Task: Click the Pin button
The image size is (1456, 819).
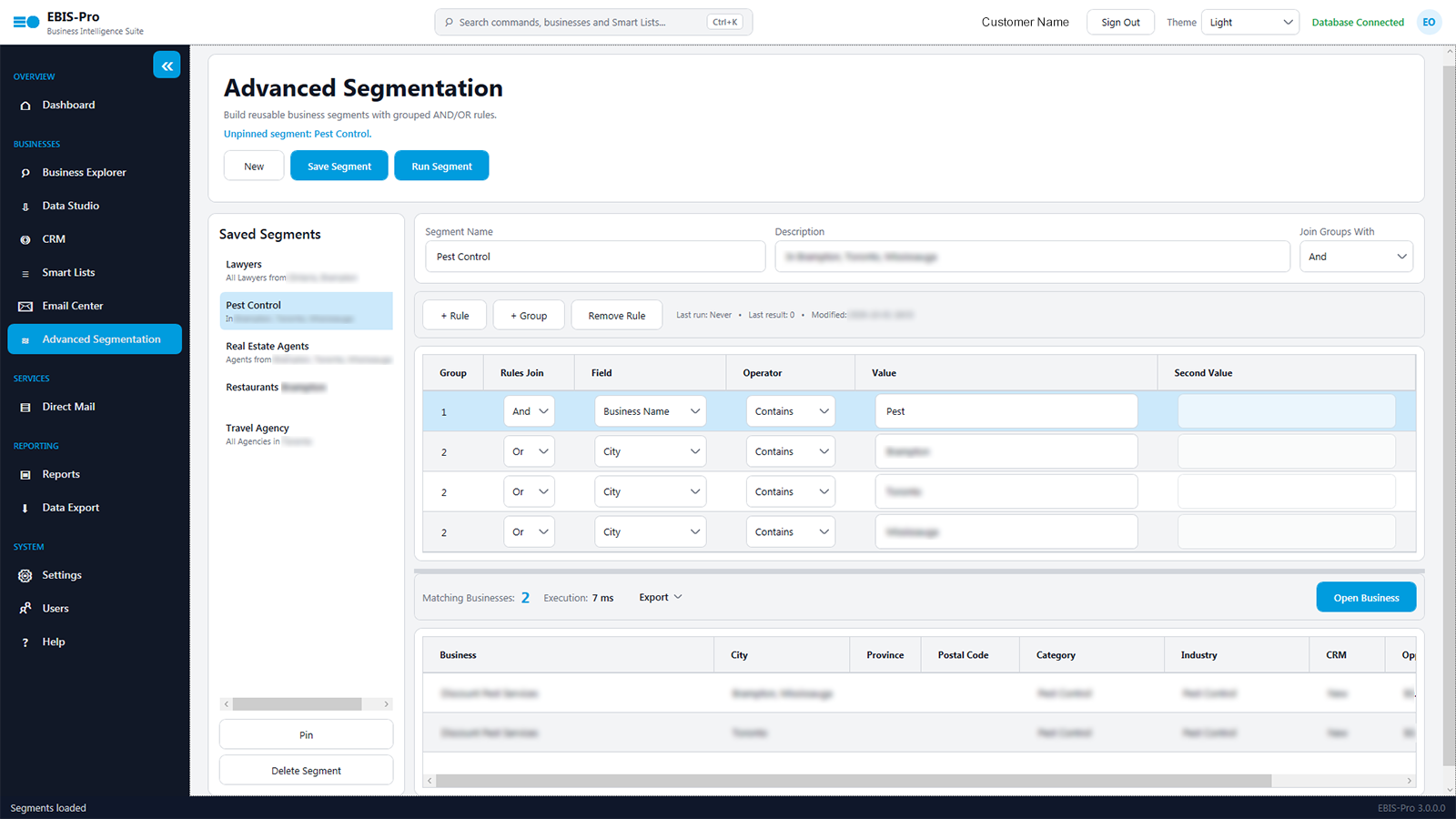Action: 306,734
